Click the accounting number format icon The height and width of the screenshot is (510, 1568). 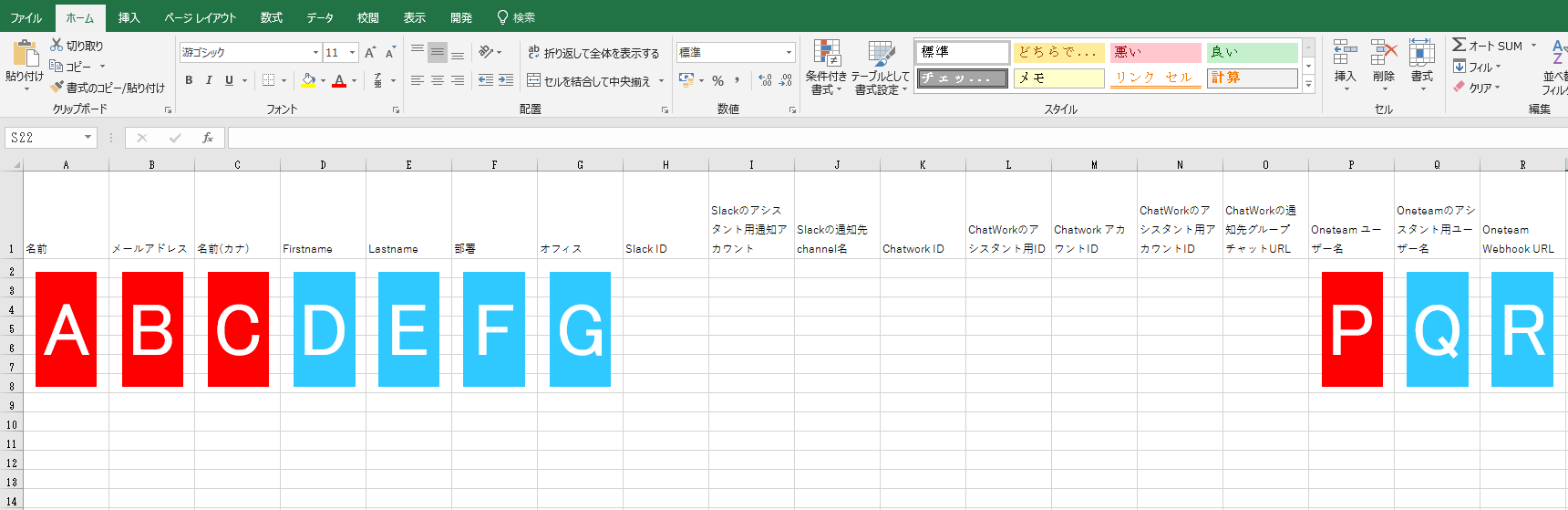coord(687,80)
